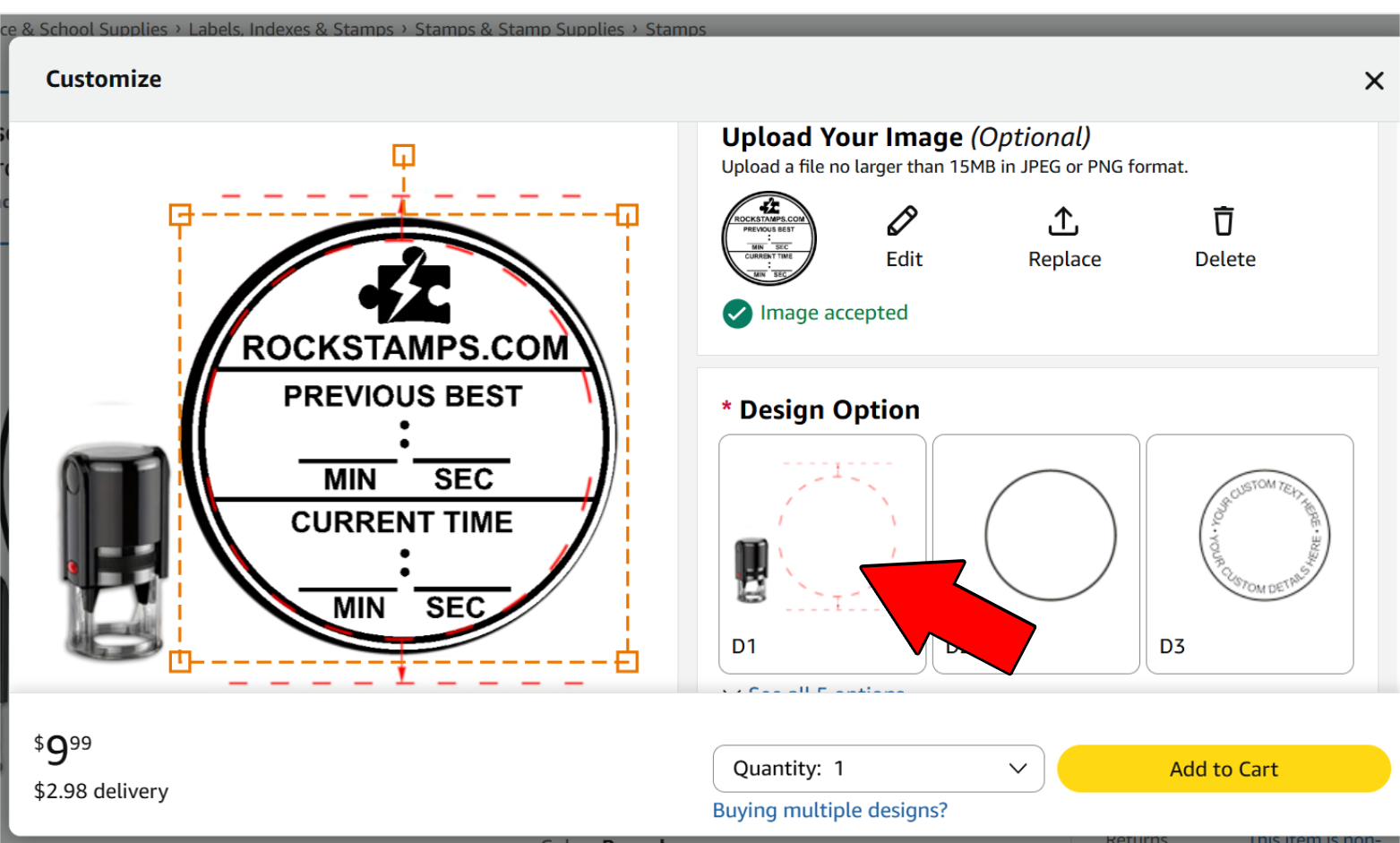Click the green Image accepted checkmark

(737, 314)
